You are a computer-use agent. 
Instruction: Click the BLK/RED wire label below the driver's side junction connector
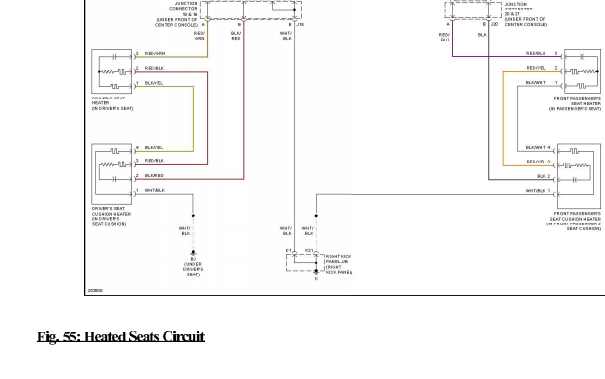tap(236, 36)
